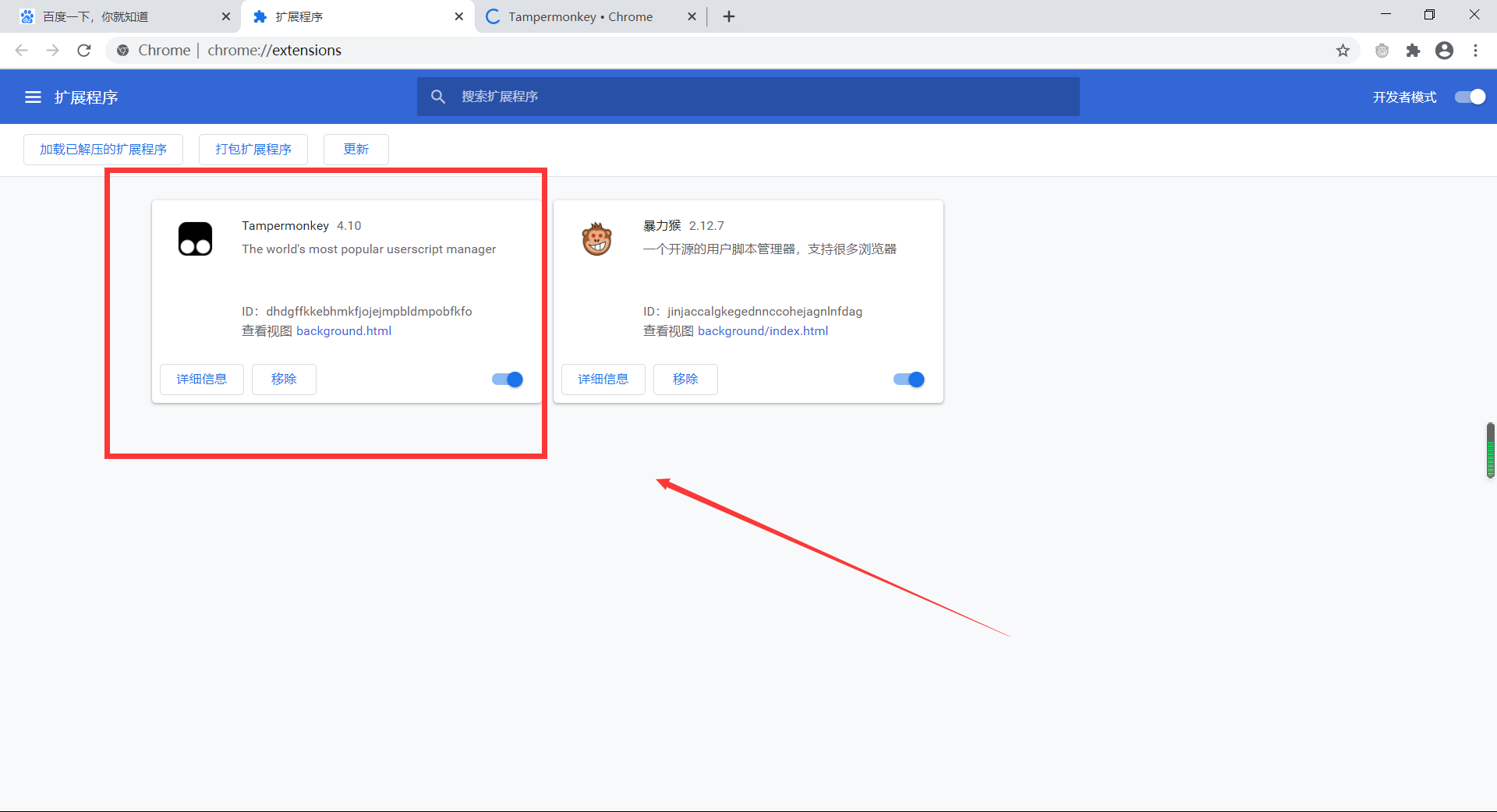This screenshot has width=1497, height=812.
Task: Toggle 开发者模式 developer mode switch
Action: (x=1470, y=97)
